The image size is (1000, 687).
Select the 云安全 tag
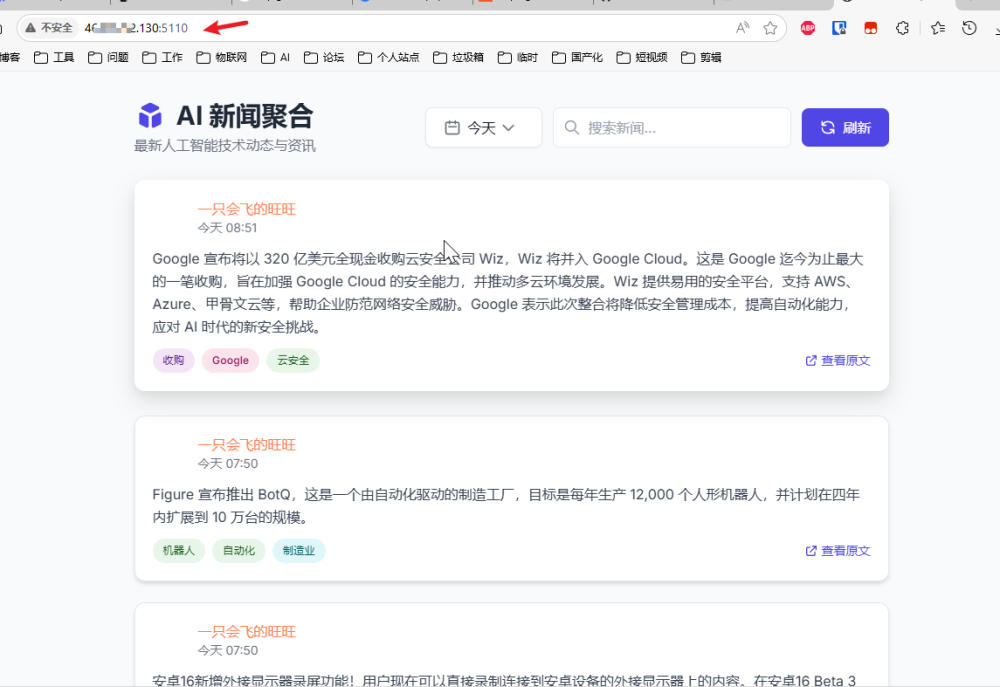[293, 360]
